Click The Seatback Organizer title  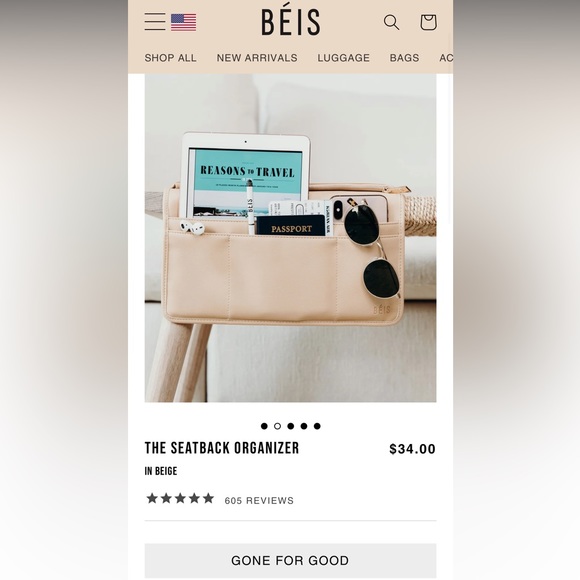click(x=222, y=448)
